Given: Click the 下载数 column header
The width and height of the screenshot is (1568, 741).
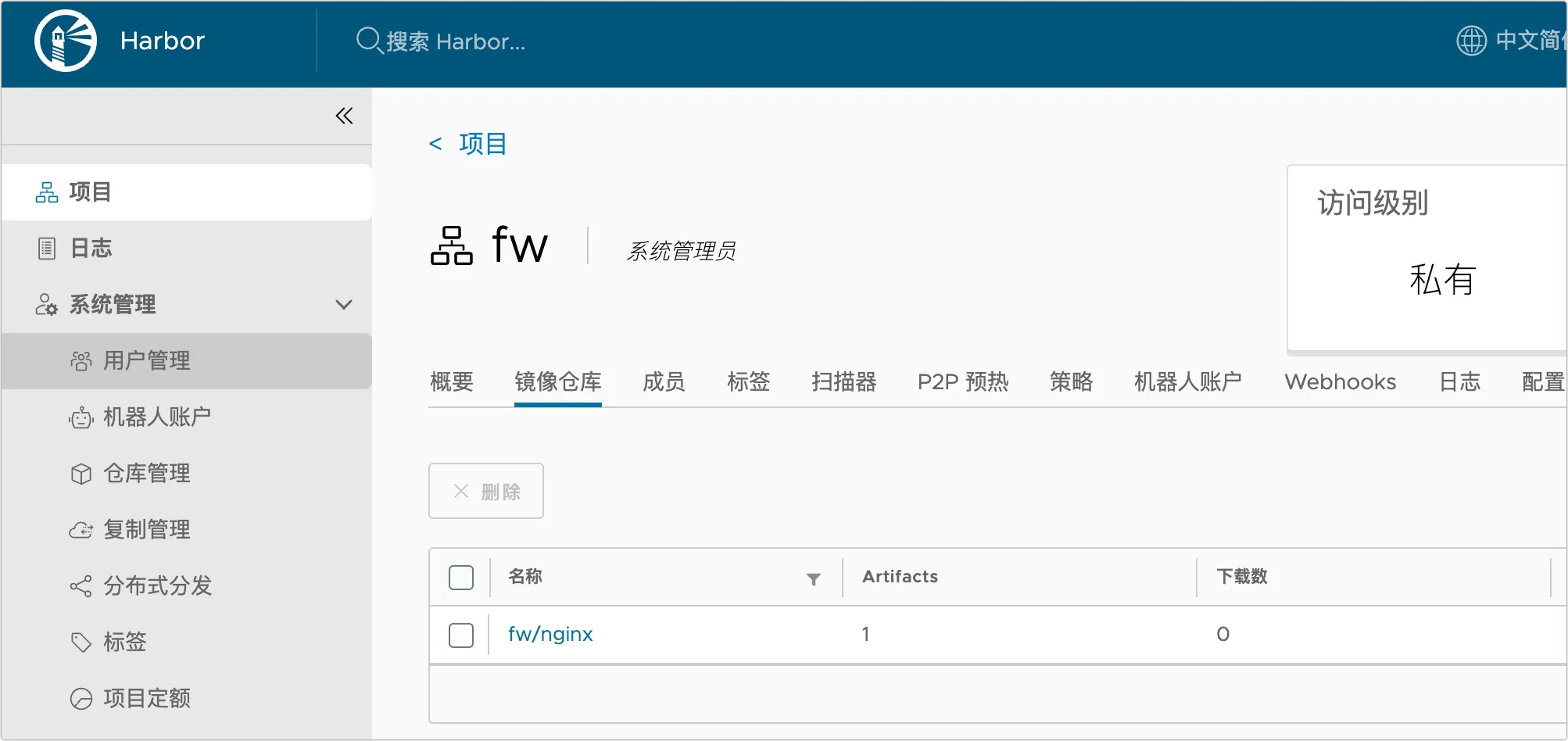Looking at the screenshot, I should point(1242,577).
